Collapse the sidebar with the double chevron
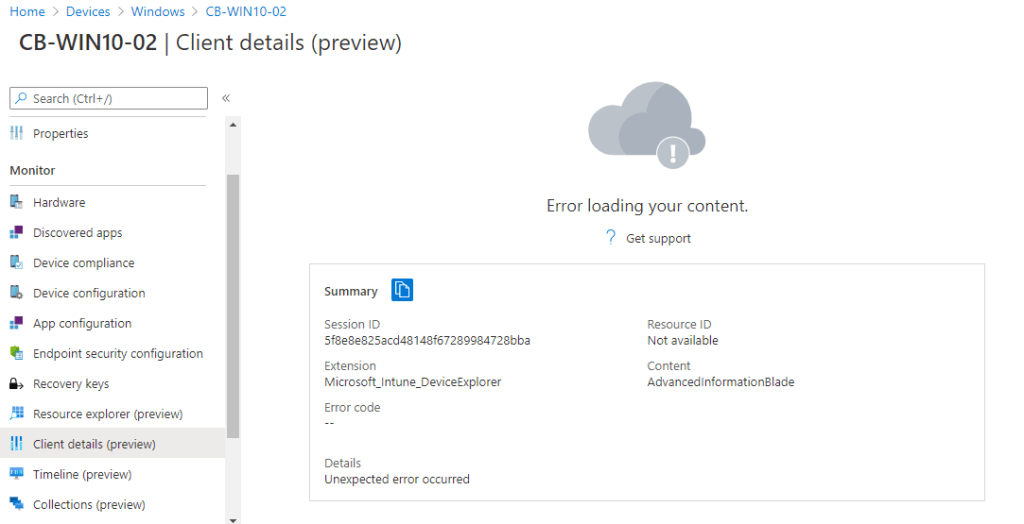This screenshot has height=524, width=1024. tap(226, 98)
